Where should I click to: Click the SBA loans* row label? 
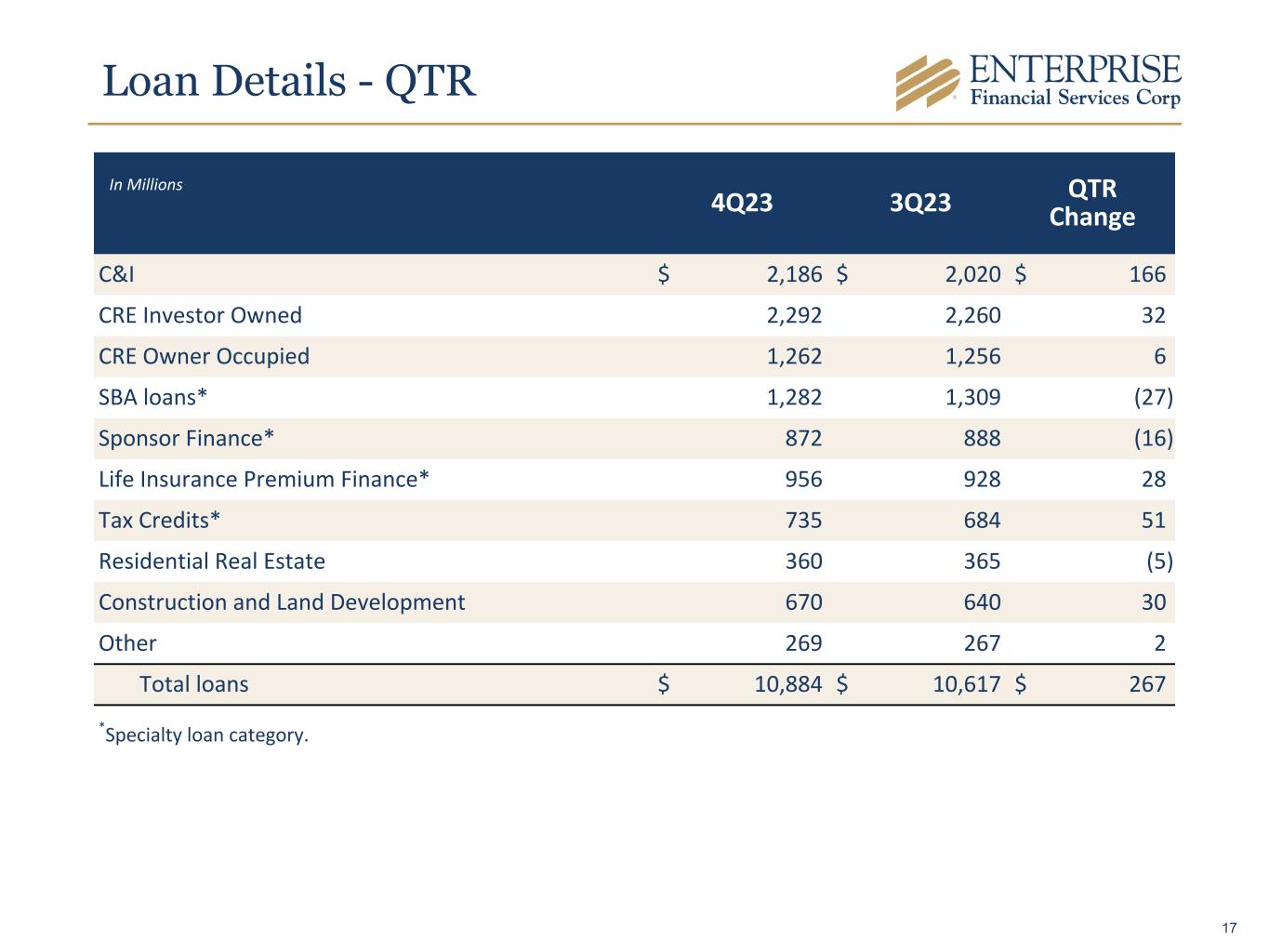tap(152, 397)
